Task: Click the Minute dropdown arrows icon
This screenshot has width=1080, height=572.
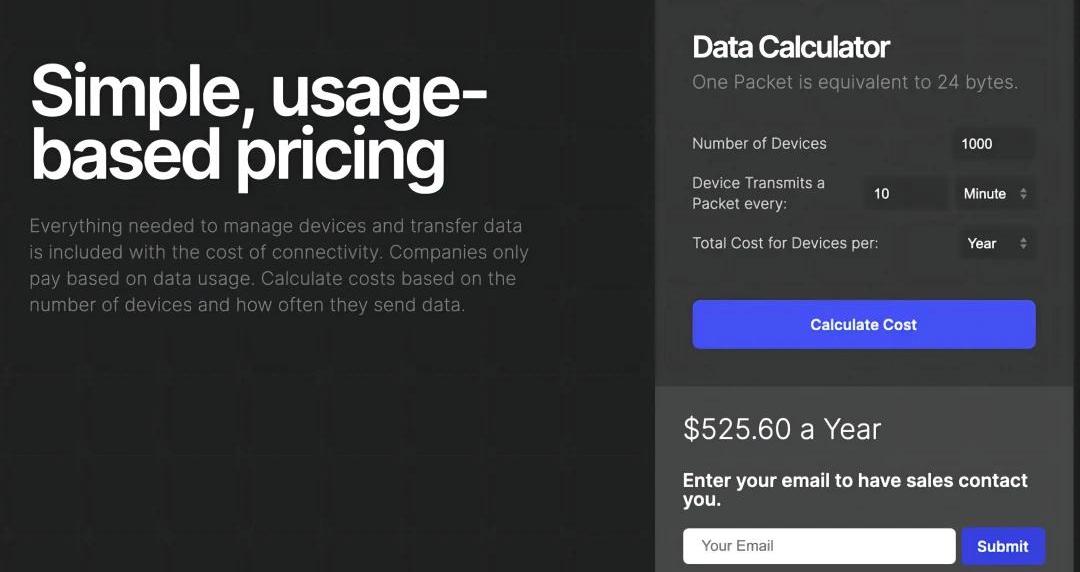Action: point(1023,194)
